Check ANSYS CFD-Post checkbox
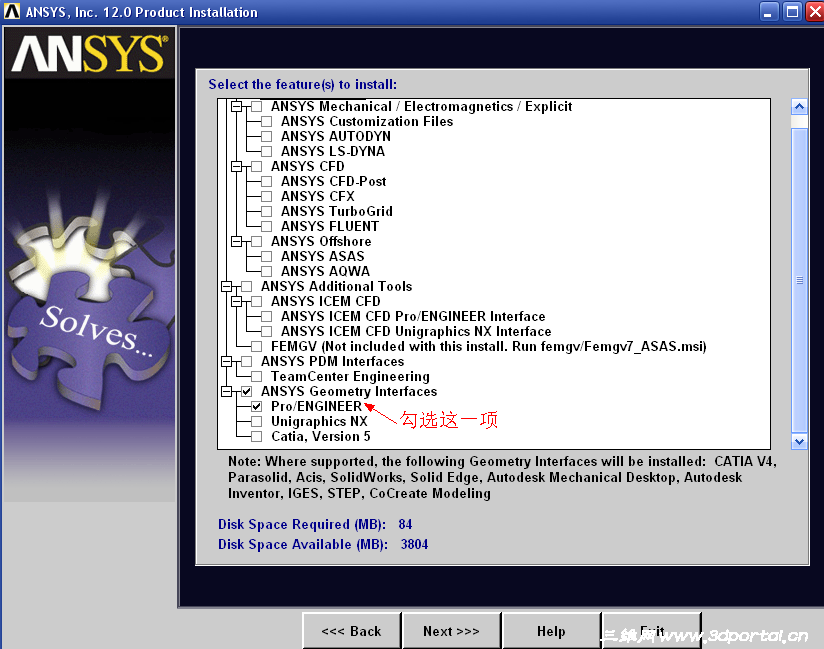 tap(266, 181)
